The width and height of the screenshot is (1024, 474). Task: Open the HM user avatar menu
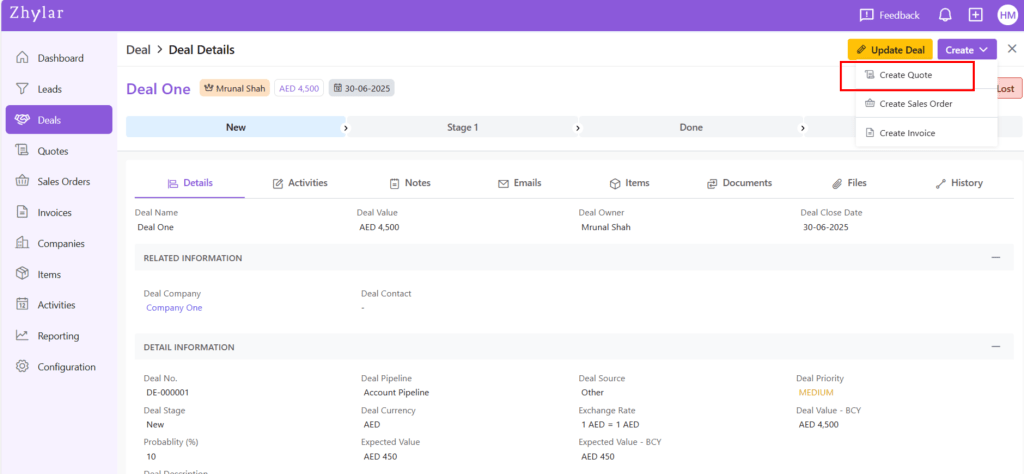[1006, 15]
